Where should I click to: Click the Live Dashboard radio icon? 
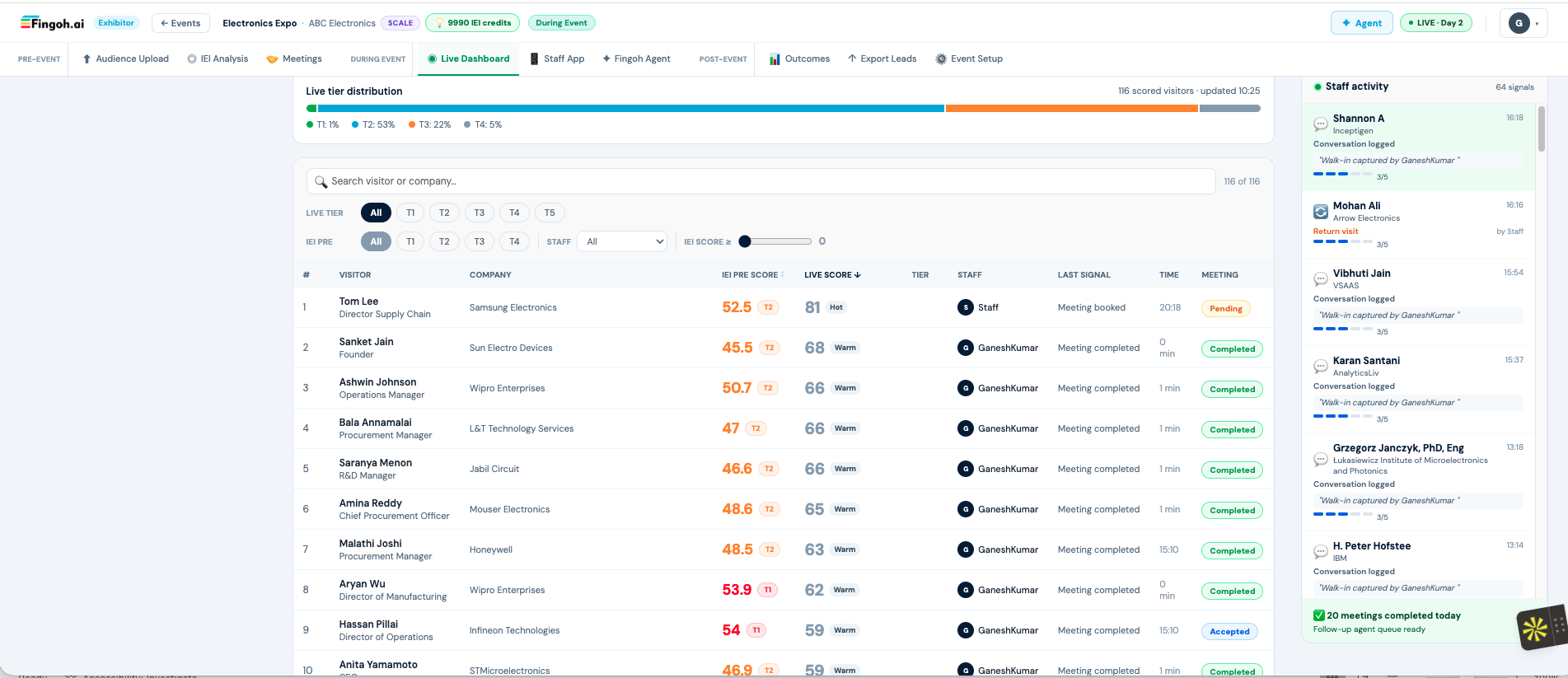click(432, 58)
